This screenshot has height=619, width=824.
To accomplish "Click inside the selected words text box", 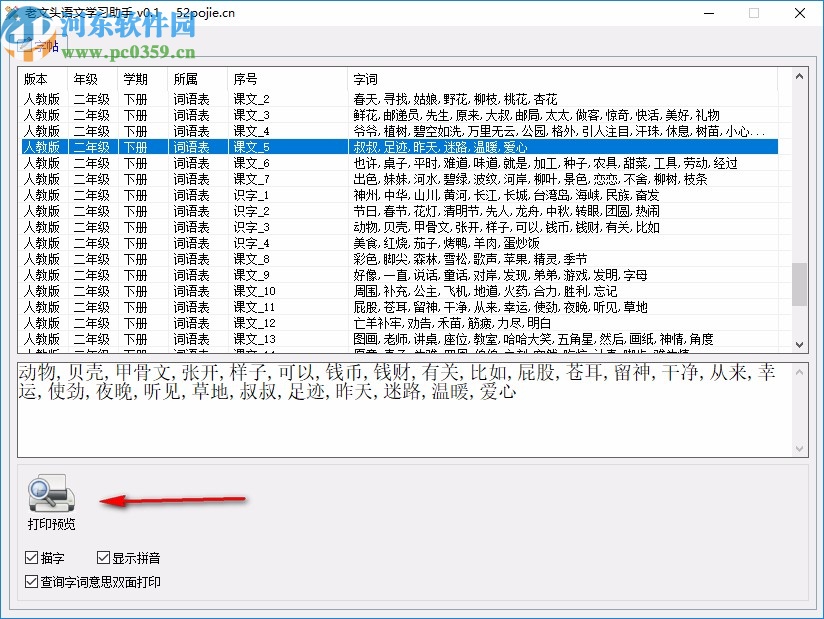I will click(405, 410).
